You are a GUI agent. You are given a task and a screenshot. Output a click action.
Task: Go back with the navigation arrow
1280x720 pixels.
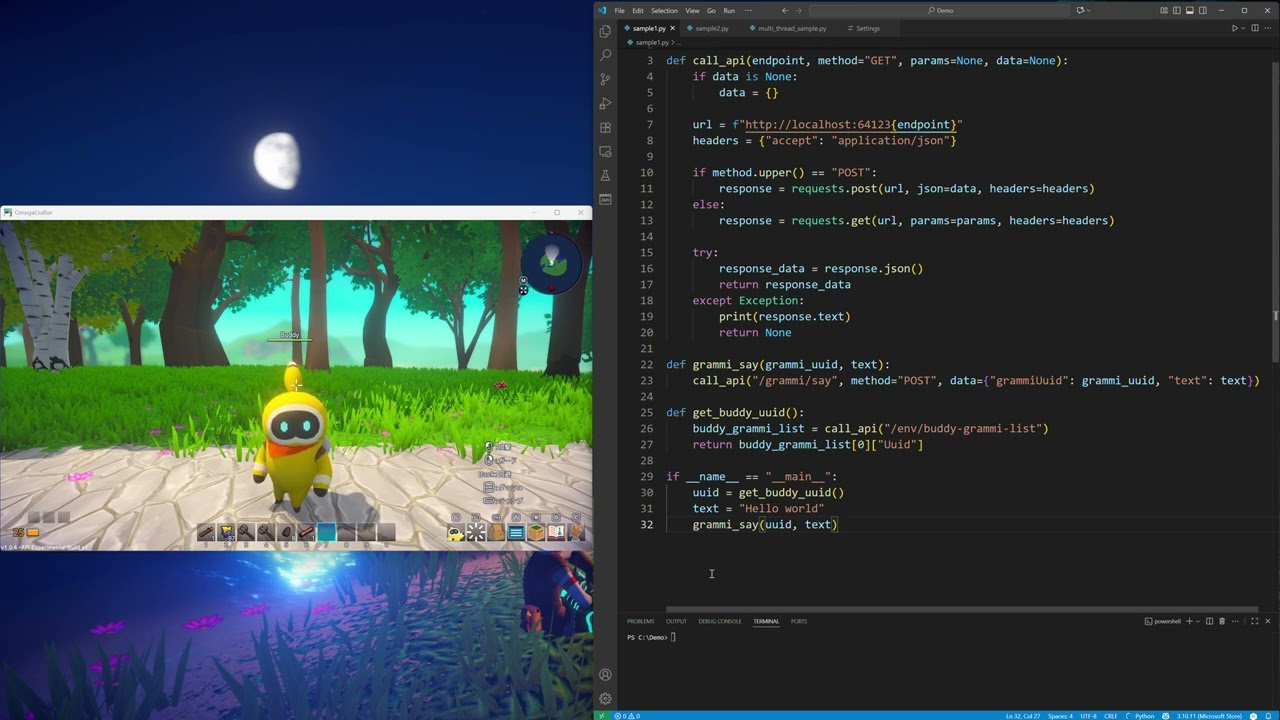[x=785, y=10]
